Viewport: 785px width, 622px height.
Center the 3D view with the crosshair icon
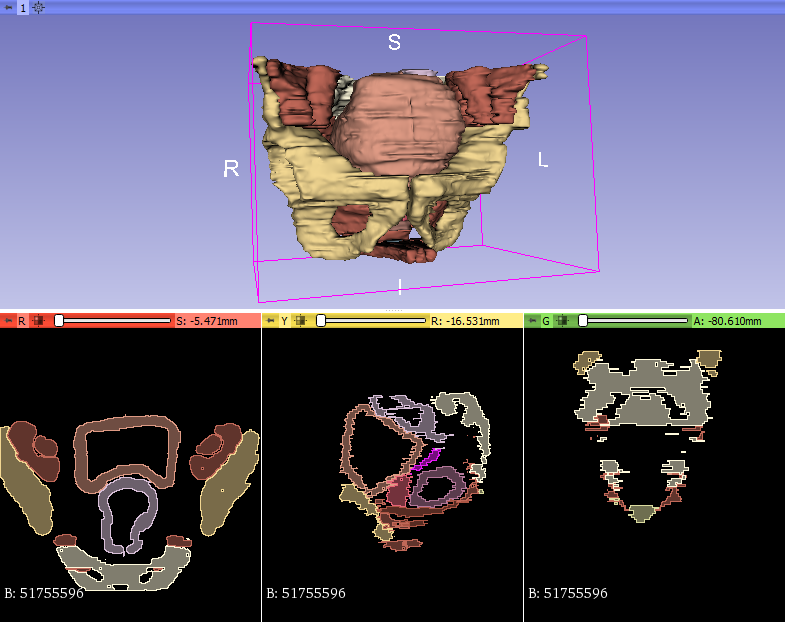click(x=38, y=7)
